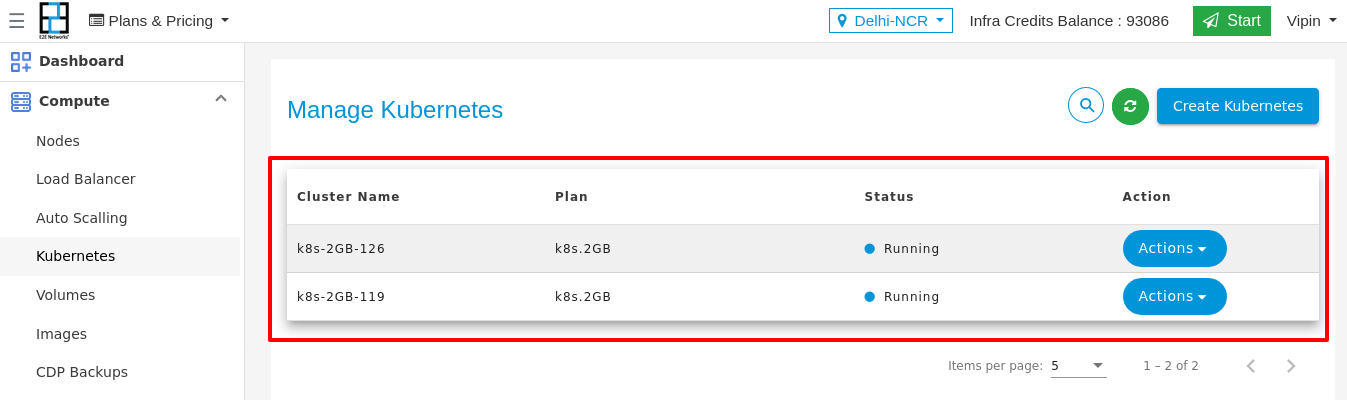Open the Delhi-NCR region selector

(x=891, y=21)
